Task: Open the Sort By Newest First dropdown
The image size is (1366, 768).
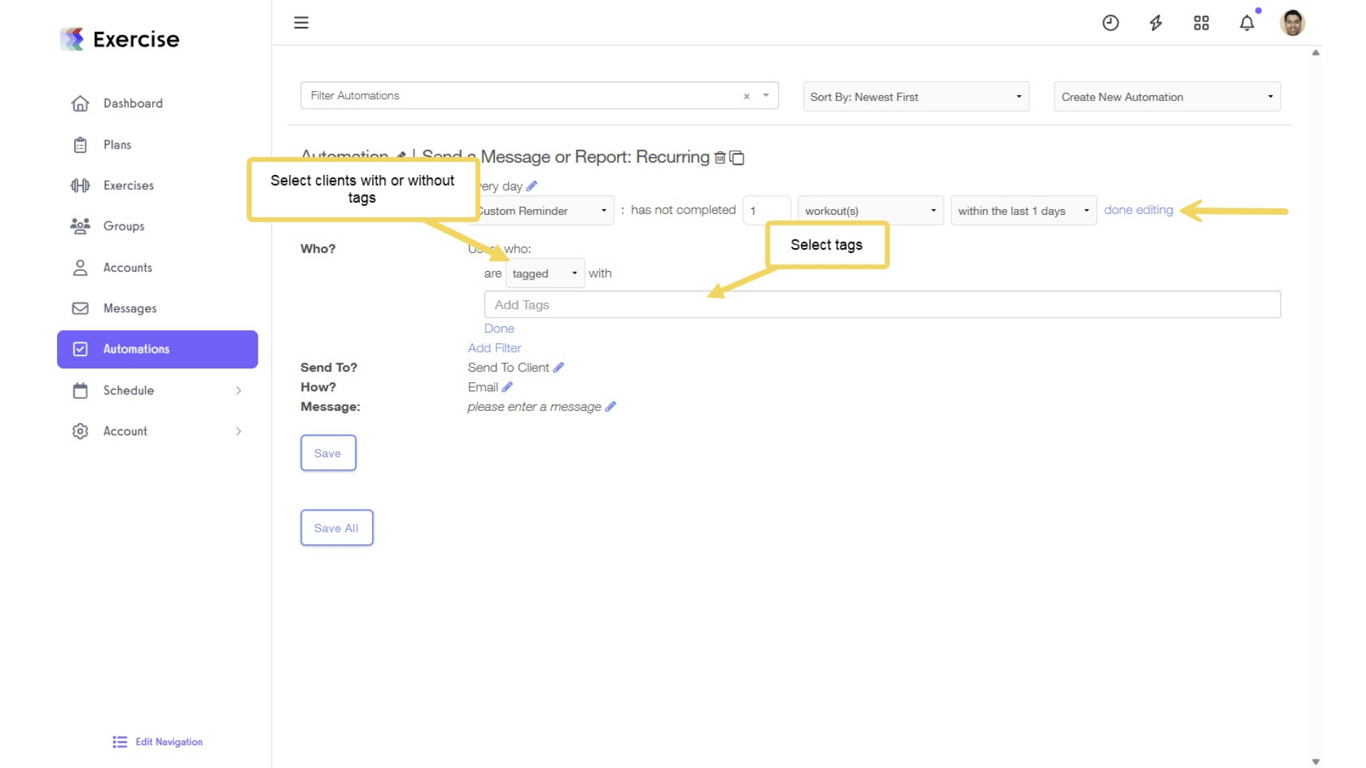Action: pos(916,97)
